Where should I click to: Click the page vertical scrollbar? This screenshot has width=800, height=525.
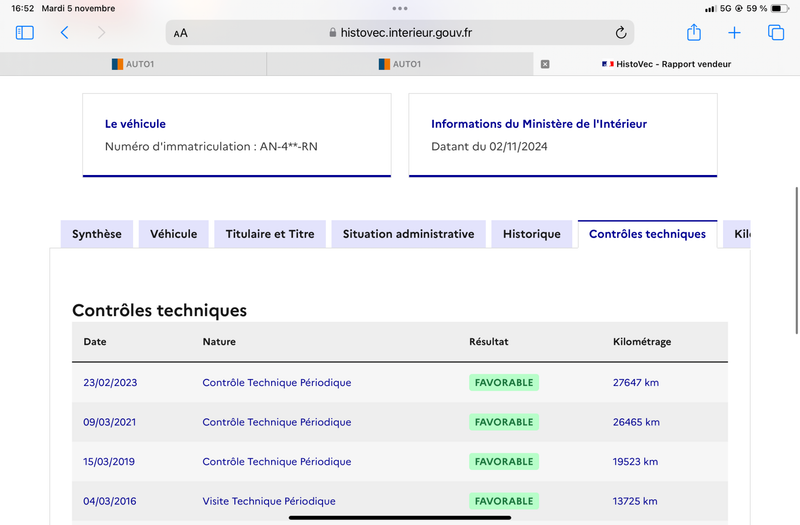796,260
